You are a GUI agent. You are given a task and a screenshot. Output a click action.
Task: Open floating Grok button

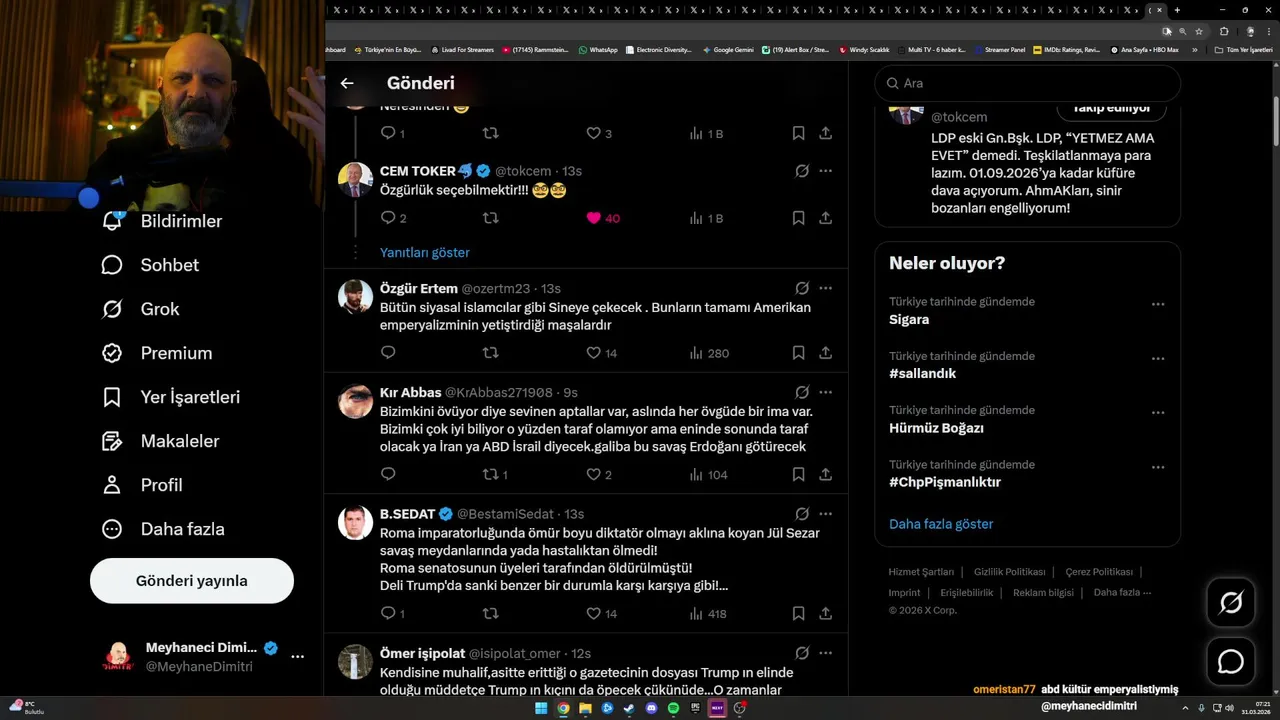[x=1230, y=603]
